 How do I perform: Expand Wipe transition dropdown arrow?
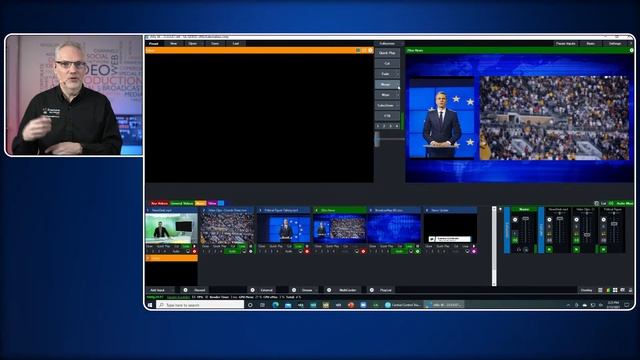click(398, 95)
